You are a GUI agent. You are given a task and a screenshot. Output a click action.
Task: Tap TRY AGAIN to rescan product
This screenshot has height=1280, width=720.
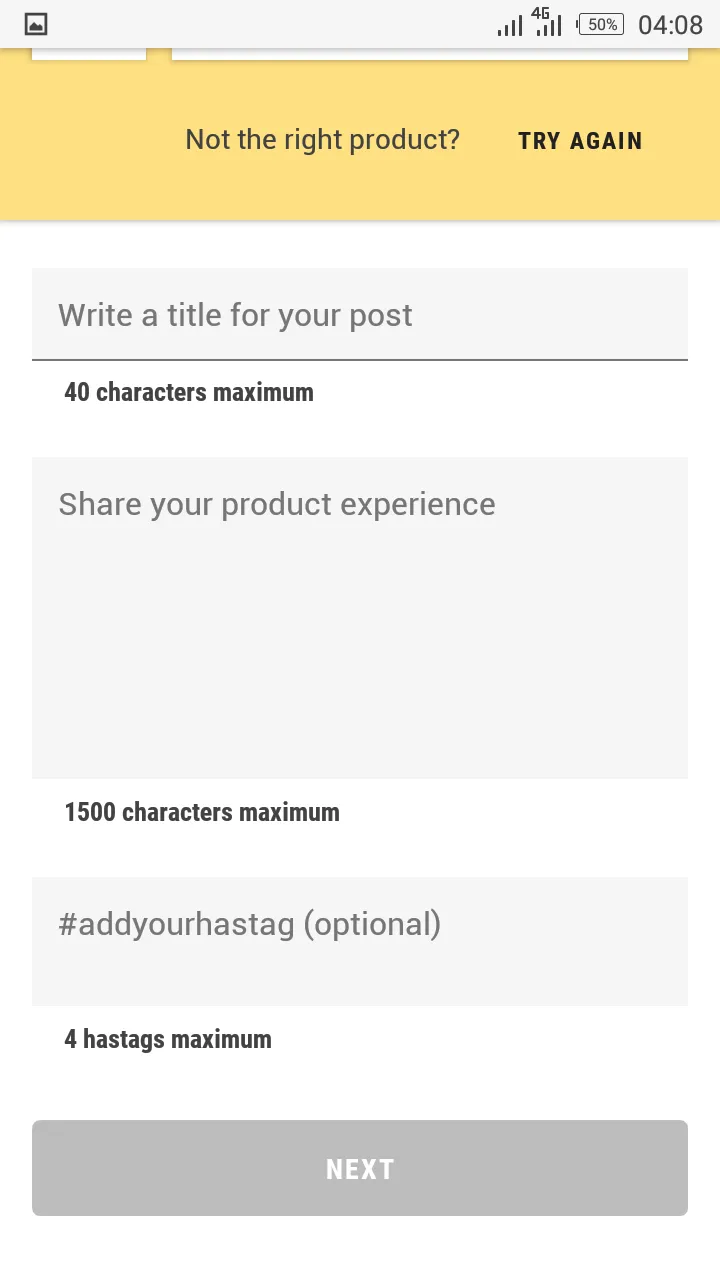[x=580, y=141]
